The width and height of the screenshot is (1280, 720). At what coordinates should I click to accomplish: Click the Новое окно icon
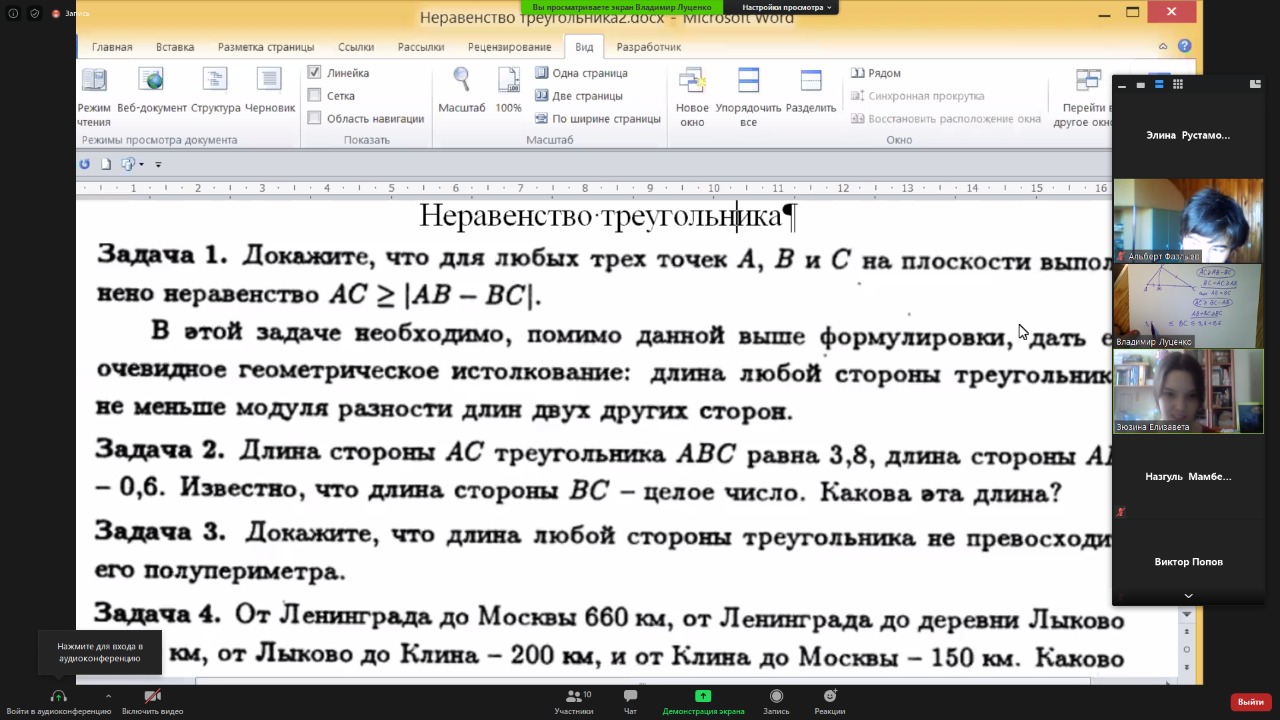pos(691,81)
